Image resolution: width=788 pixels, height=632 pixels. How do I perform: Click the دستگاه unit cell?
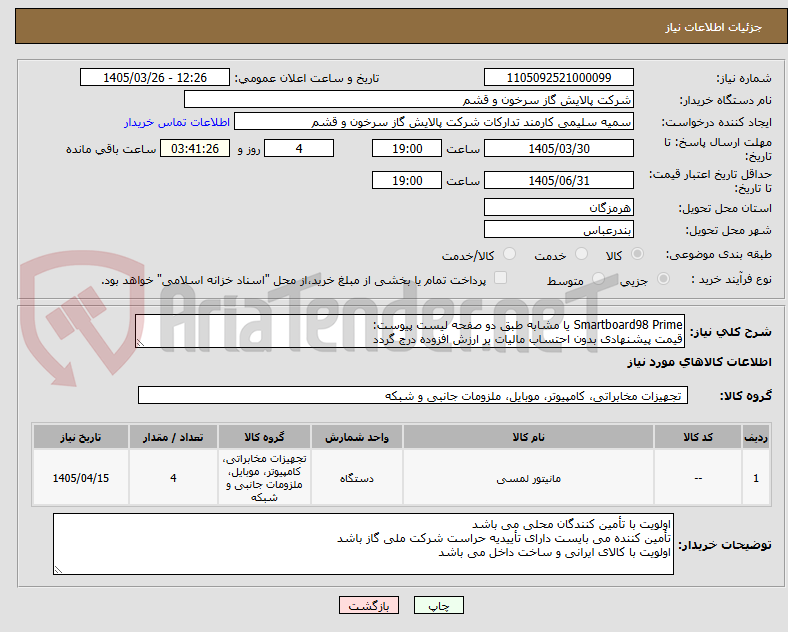[x=356, y=478]
